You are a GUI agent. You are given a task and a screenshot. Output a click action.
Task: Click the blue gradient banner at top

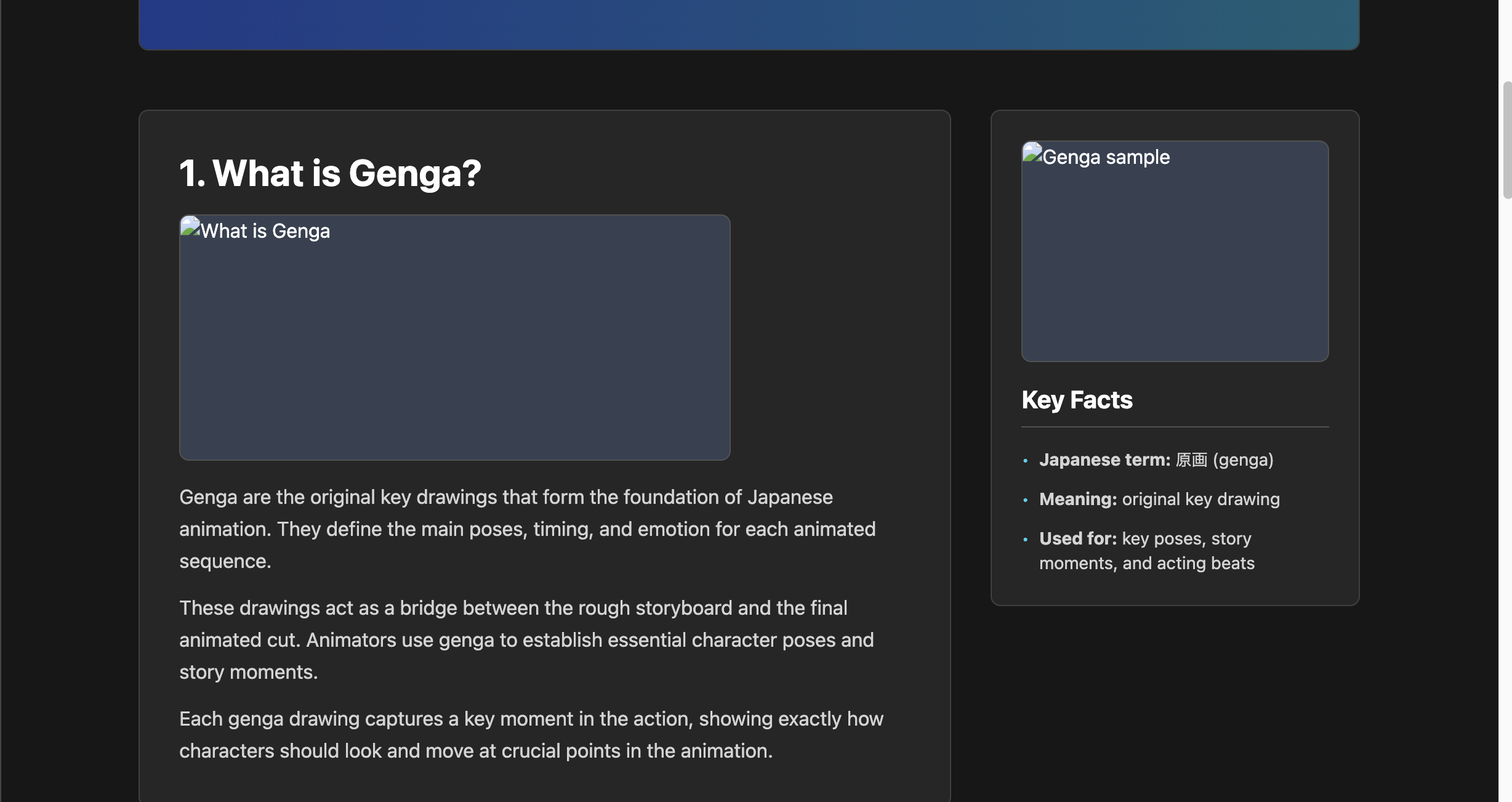[749, 23]
